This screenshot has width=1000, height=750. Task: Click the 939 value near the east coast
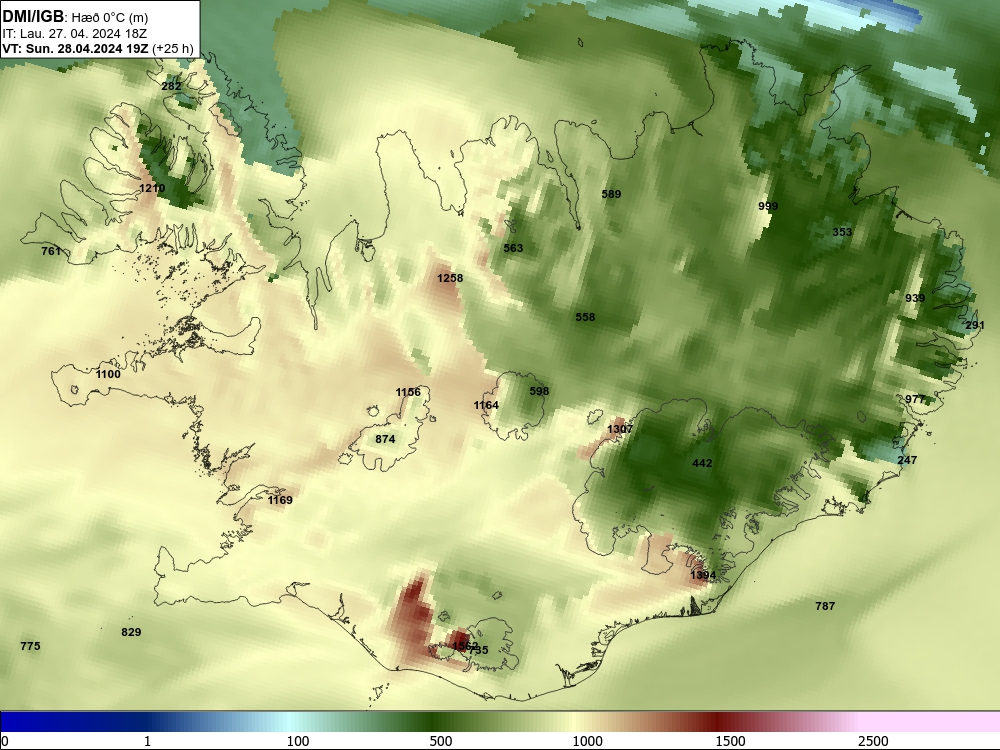pyautogui.click(x=915, y=298)
